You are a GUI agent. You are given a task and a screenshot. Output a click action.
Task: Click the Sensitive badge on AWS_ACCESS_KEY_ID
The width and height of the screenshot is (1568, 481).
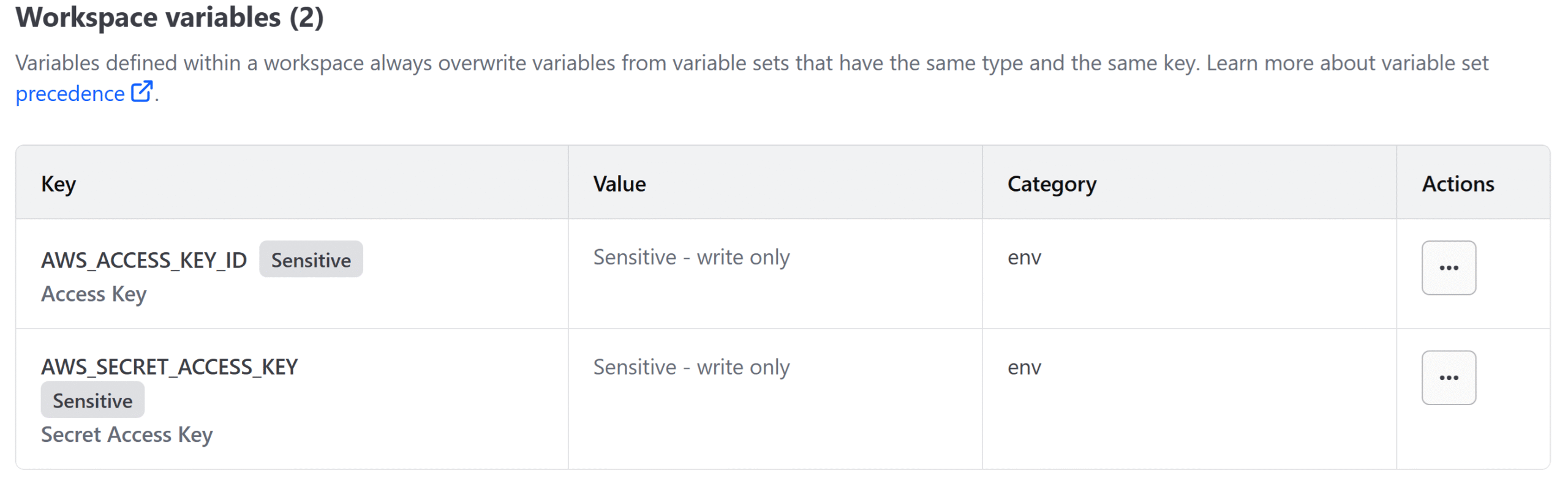tap(311, 259)
